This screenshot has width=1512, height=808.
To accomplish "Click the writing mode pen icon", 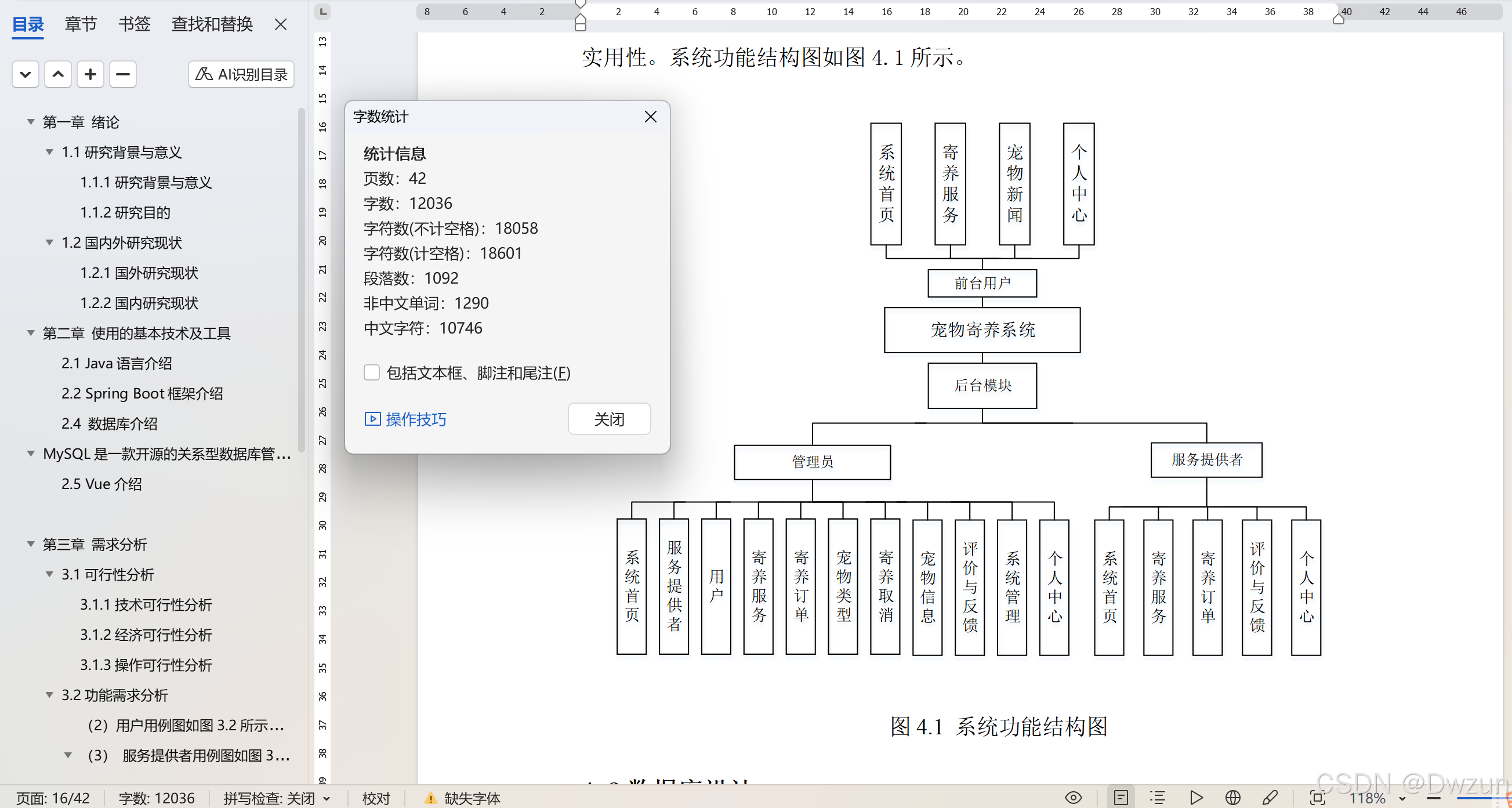I will click(x=1270, y=798).
